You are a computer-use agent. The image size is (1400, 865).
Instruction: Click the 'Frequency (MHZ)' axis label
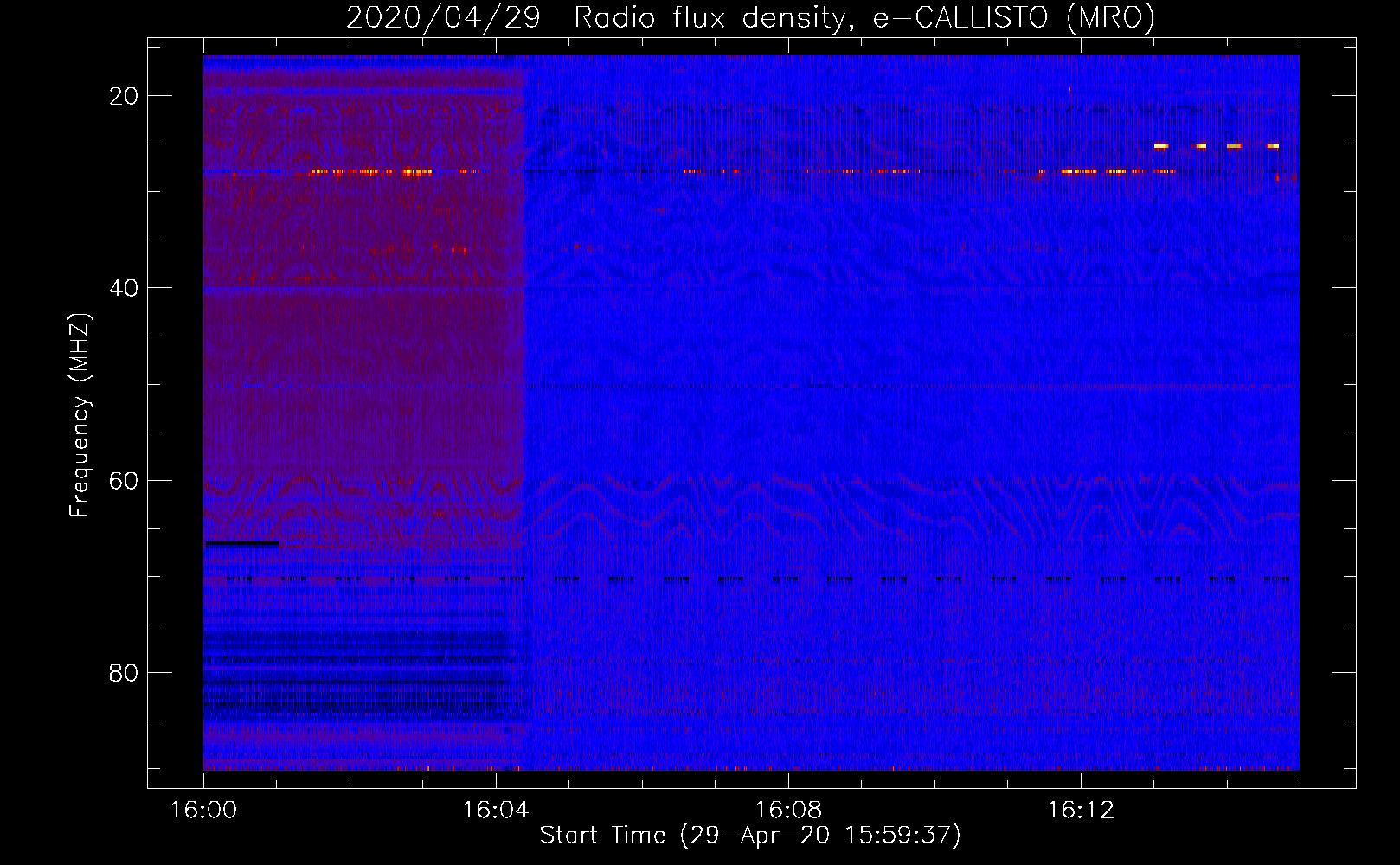pyautogui.click(x=80, y=415)
